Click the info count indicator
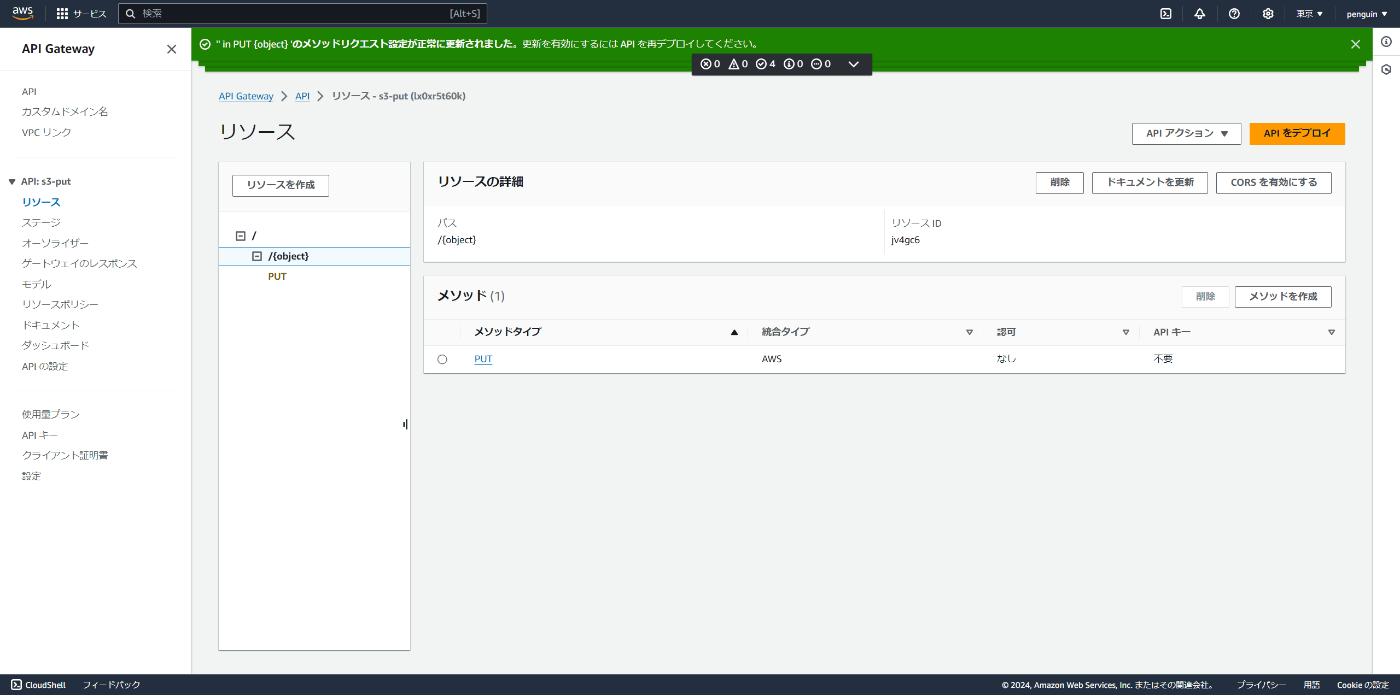1400x695 pixels. (x=793, y=64)
